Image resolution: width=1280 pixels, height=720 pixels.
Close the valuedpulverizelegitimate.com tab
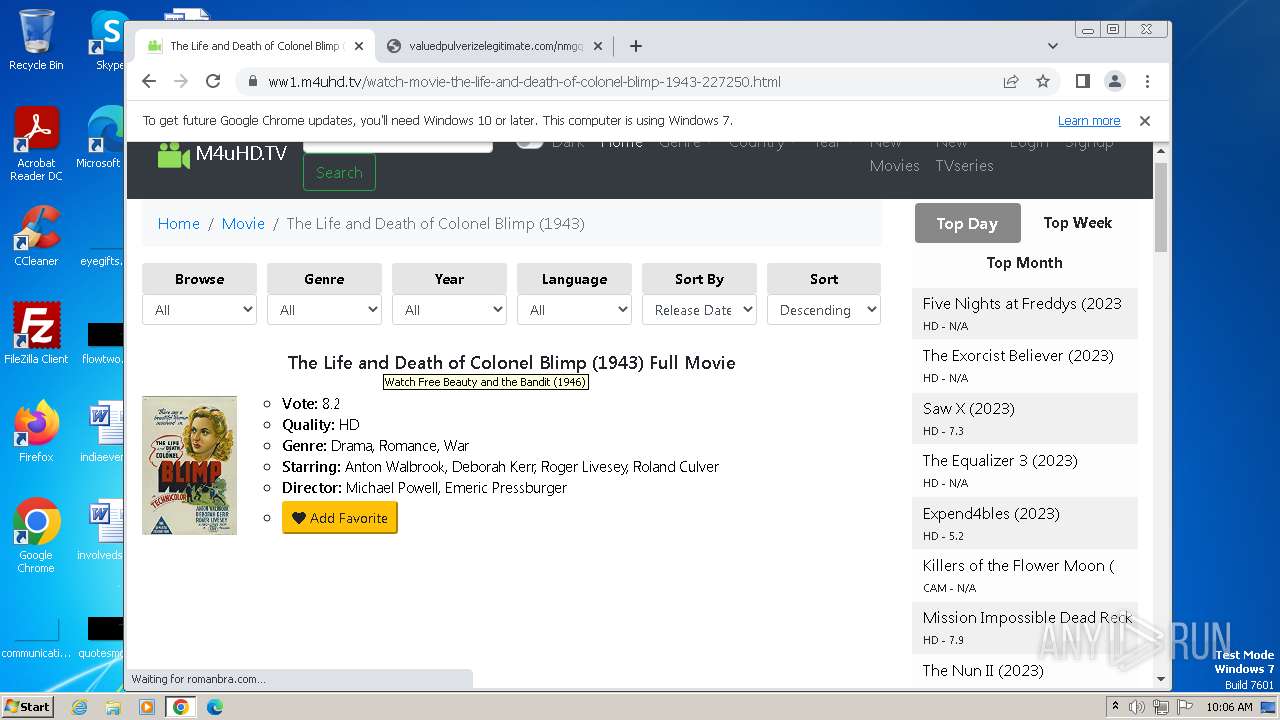tap(598, 46)
